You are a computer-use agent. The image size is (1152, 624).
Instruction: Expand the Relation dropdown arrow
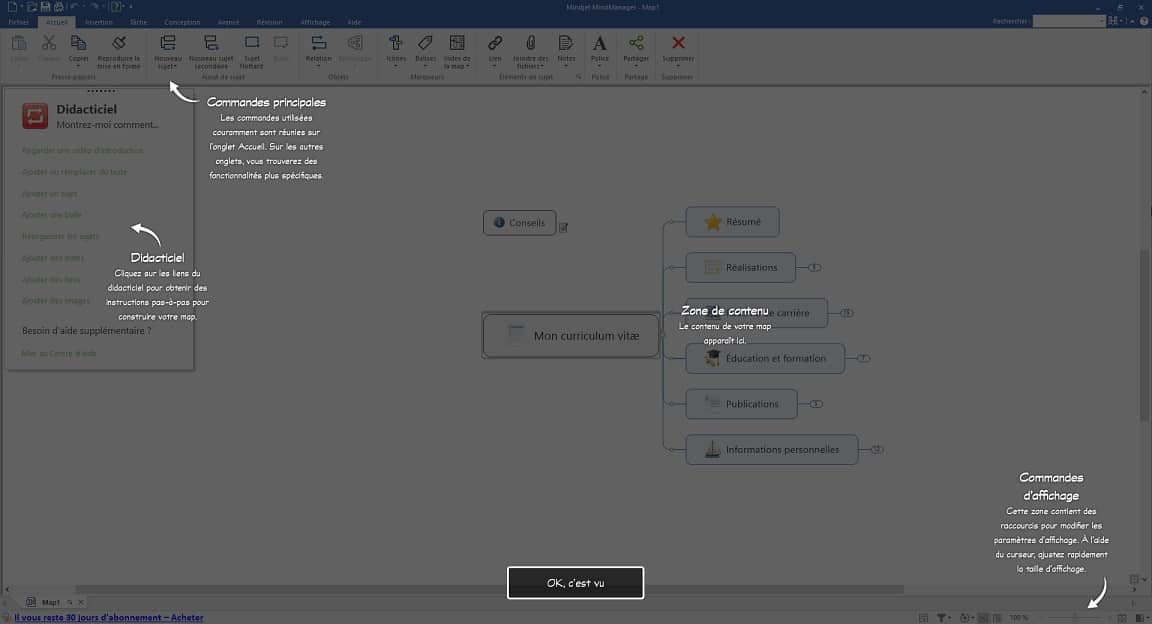coord(318,65)
